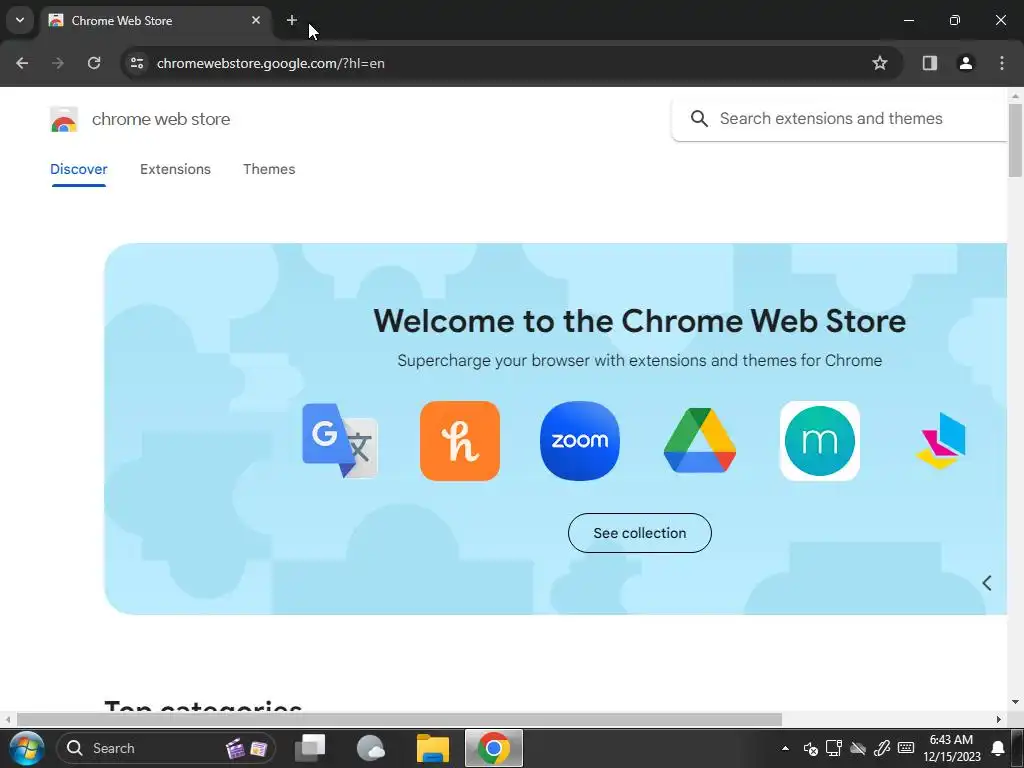Close the Chrome Web Store tab
Viewport: 1024px width, 768px height.
[x=256, y=20]
